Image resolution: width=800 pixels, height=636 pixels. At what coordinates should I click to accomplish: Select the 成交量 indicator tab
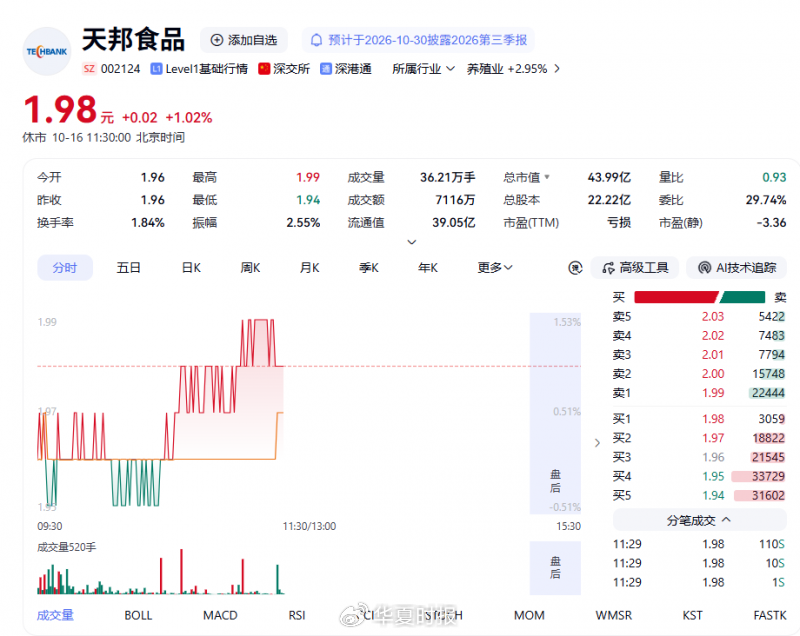click(x=55, y=615)
